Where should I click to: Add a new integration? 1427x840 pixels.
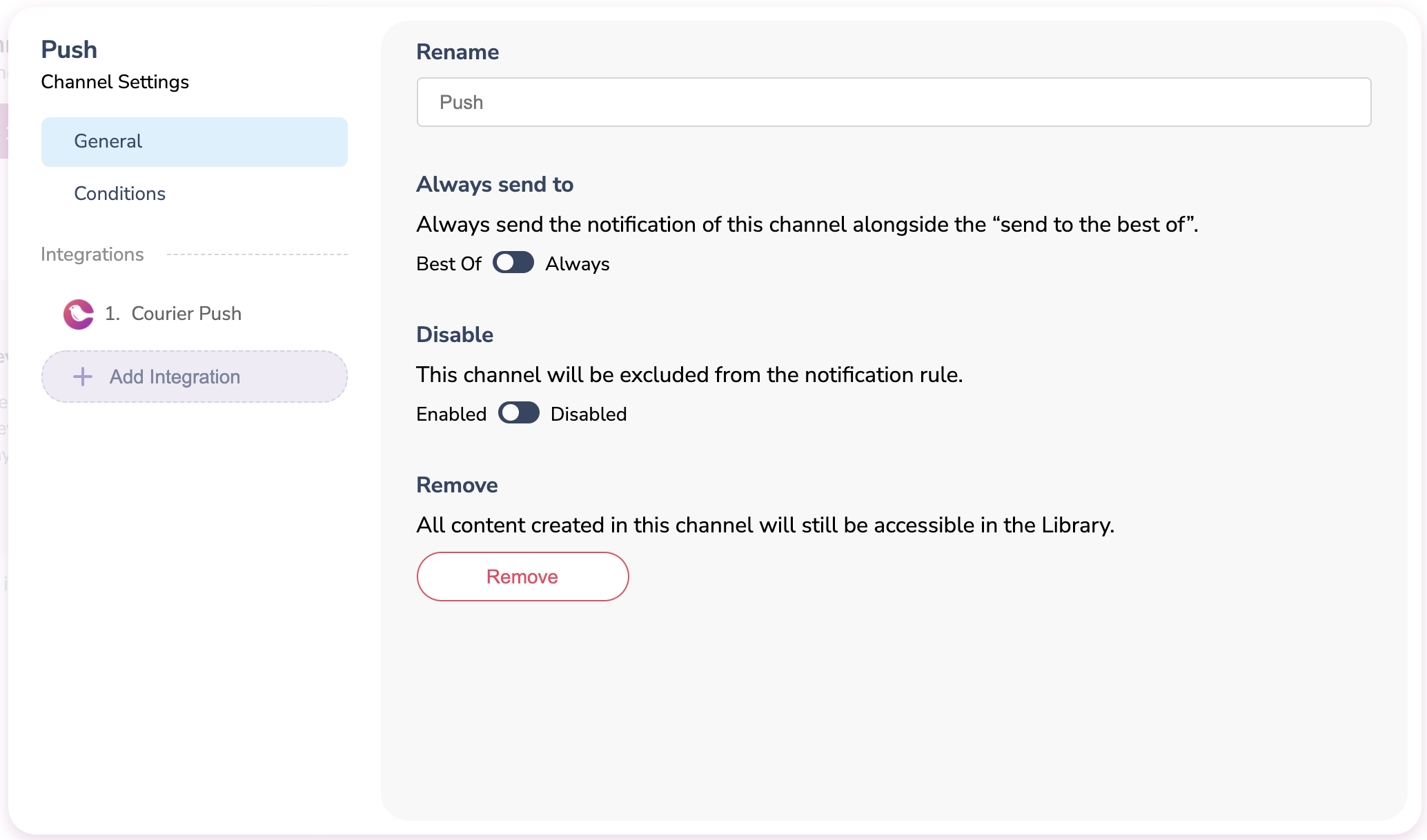pyautogui.click(x=194, y=377)
